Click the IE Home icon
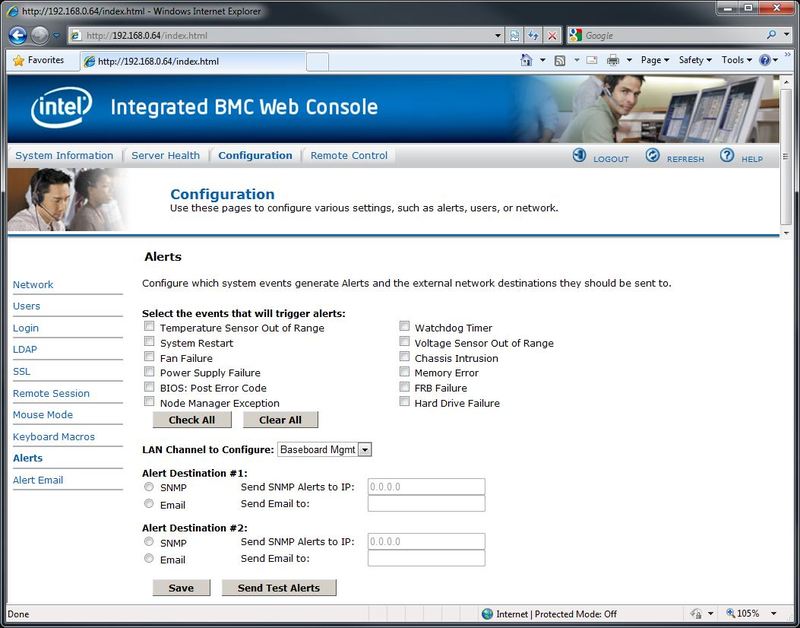Viewport: 800px width, 628px height. 527,60
